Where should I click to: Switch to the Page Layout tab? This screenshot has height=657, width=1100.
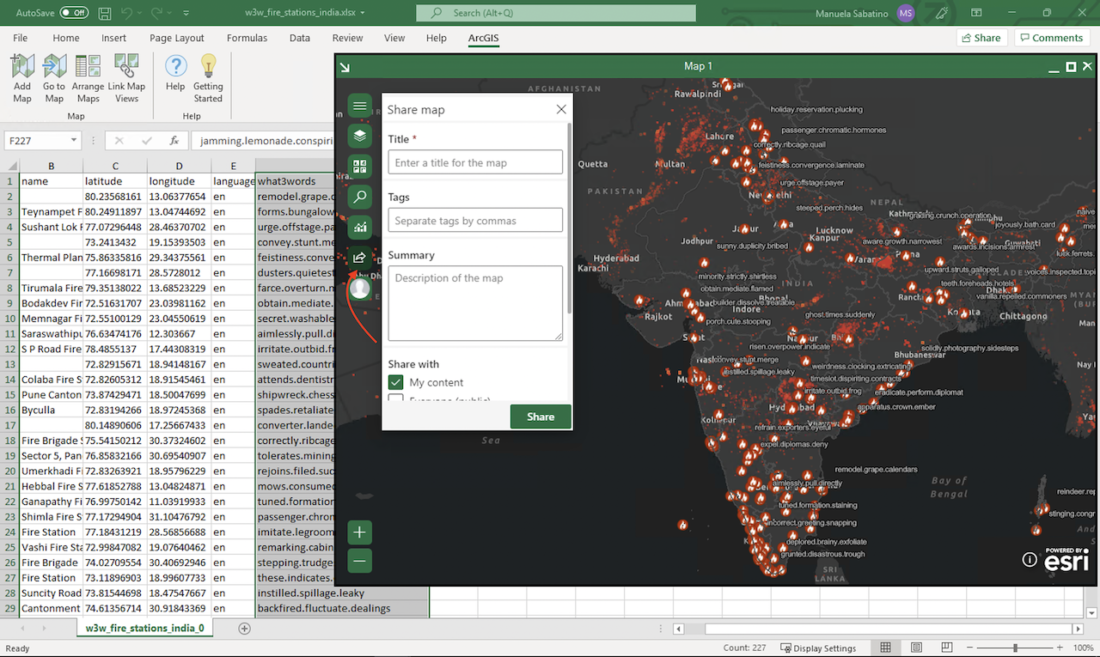(x=176, y=38)
